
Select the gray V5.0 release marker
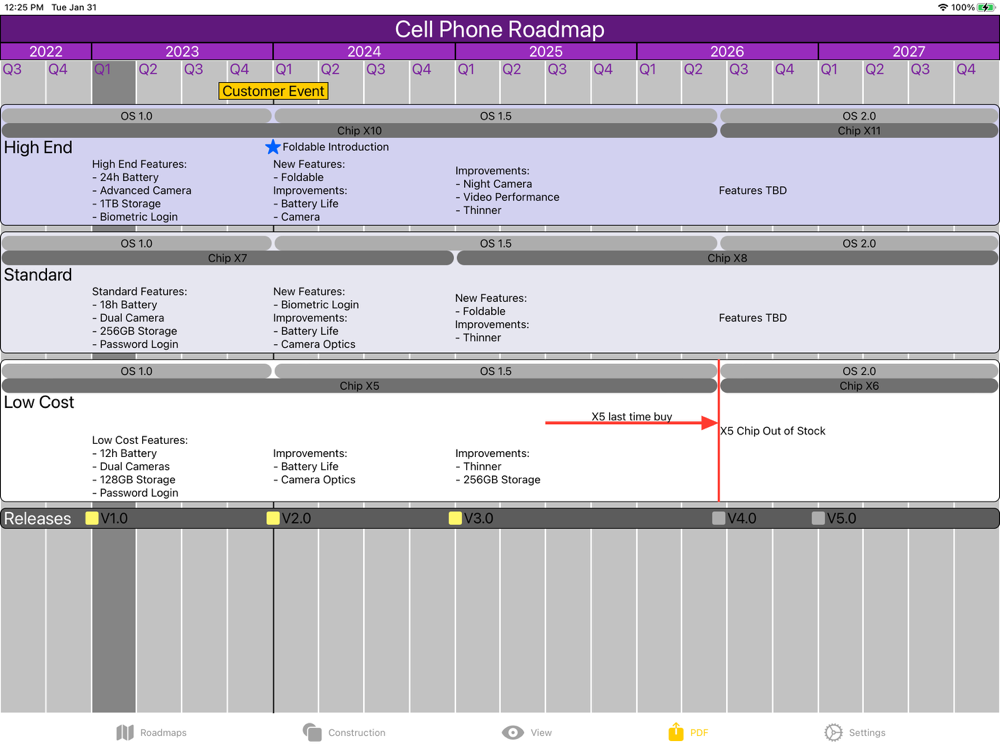click(x=818, y=518)
